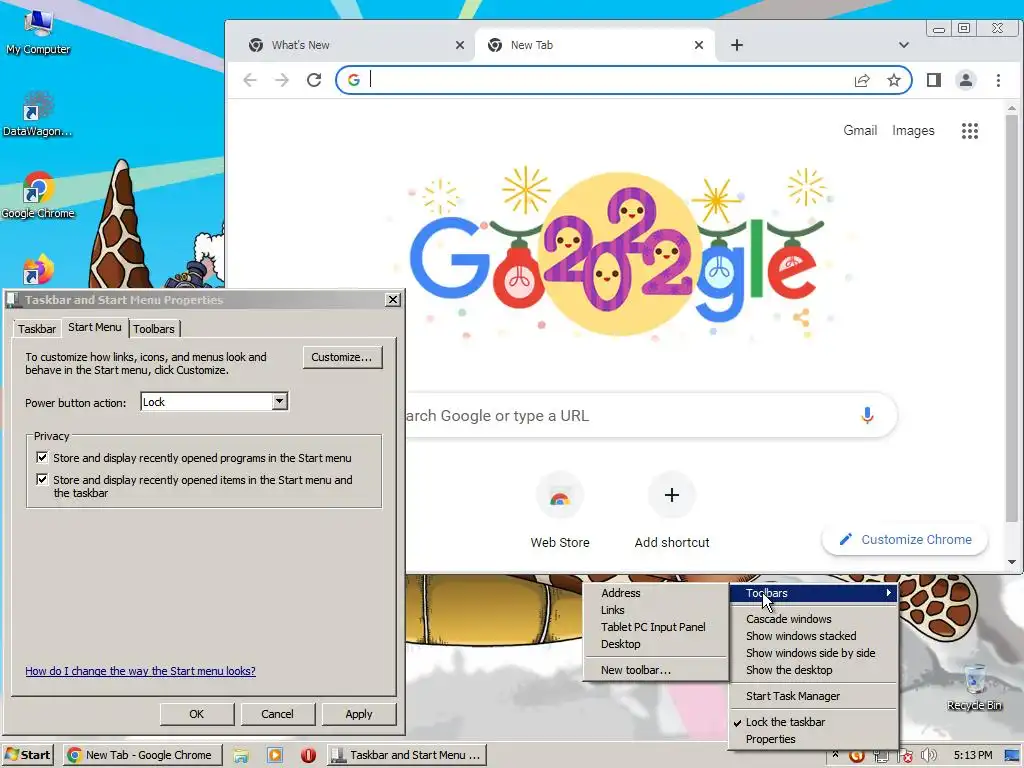
Task: Open the DataWagon desktop shortcut
Action: pos(37,114)
